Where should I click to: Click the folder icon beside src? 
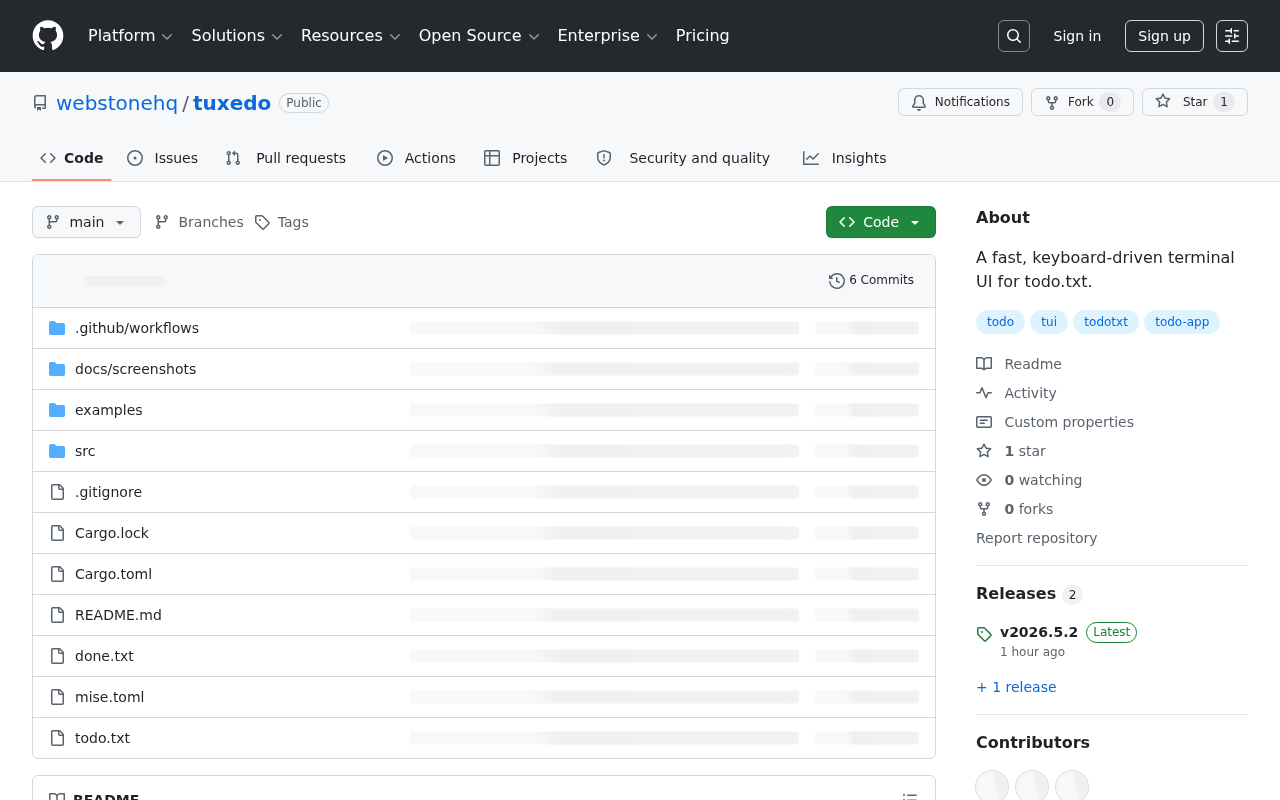57,451
